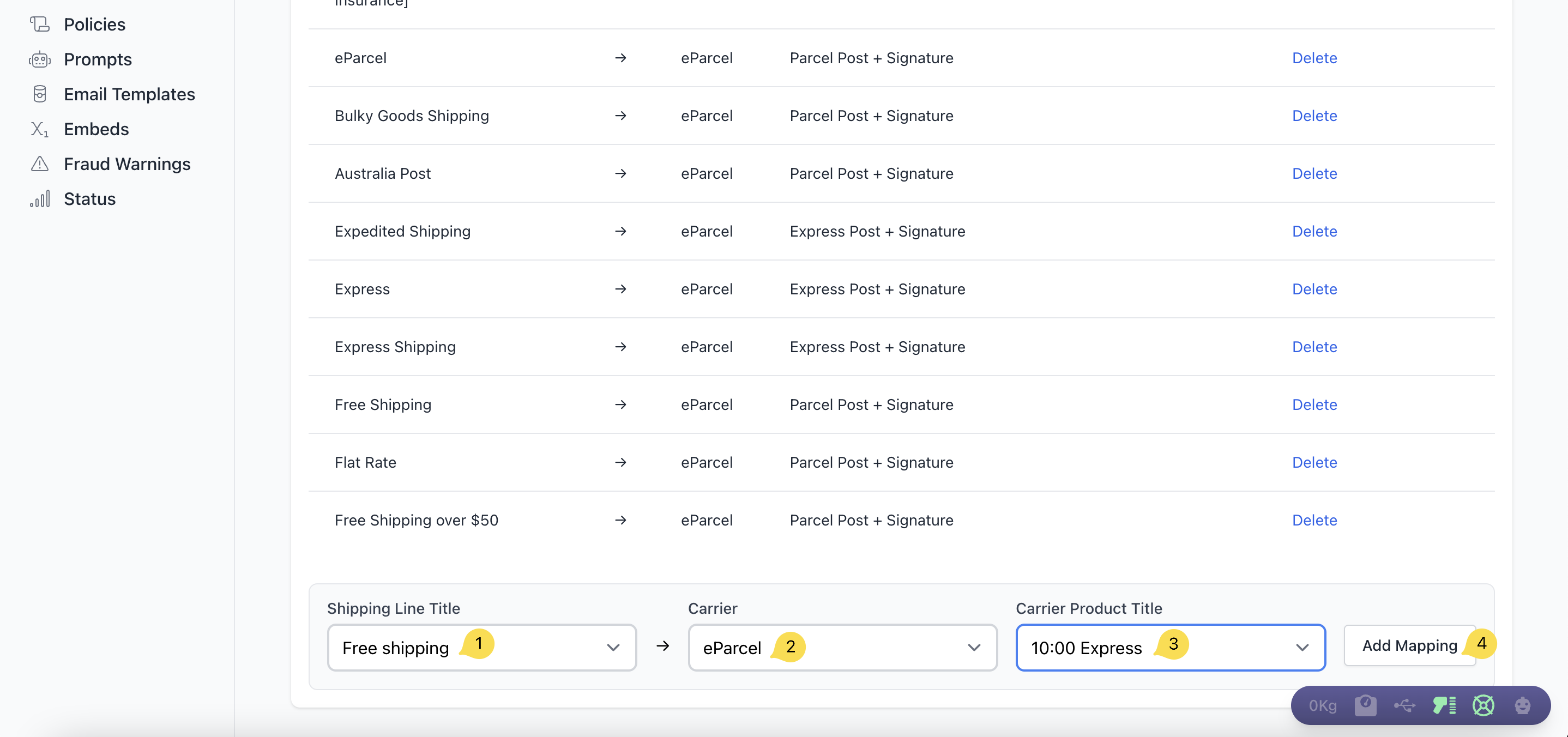Click the robot face icon in toolbar
This screenshot has height=737, width=1568.
1522,705
